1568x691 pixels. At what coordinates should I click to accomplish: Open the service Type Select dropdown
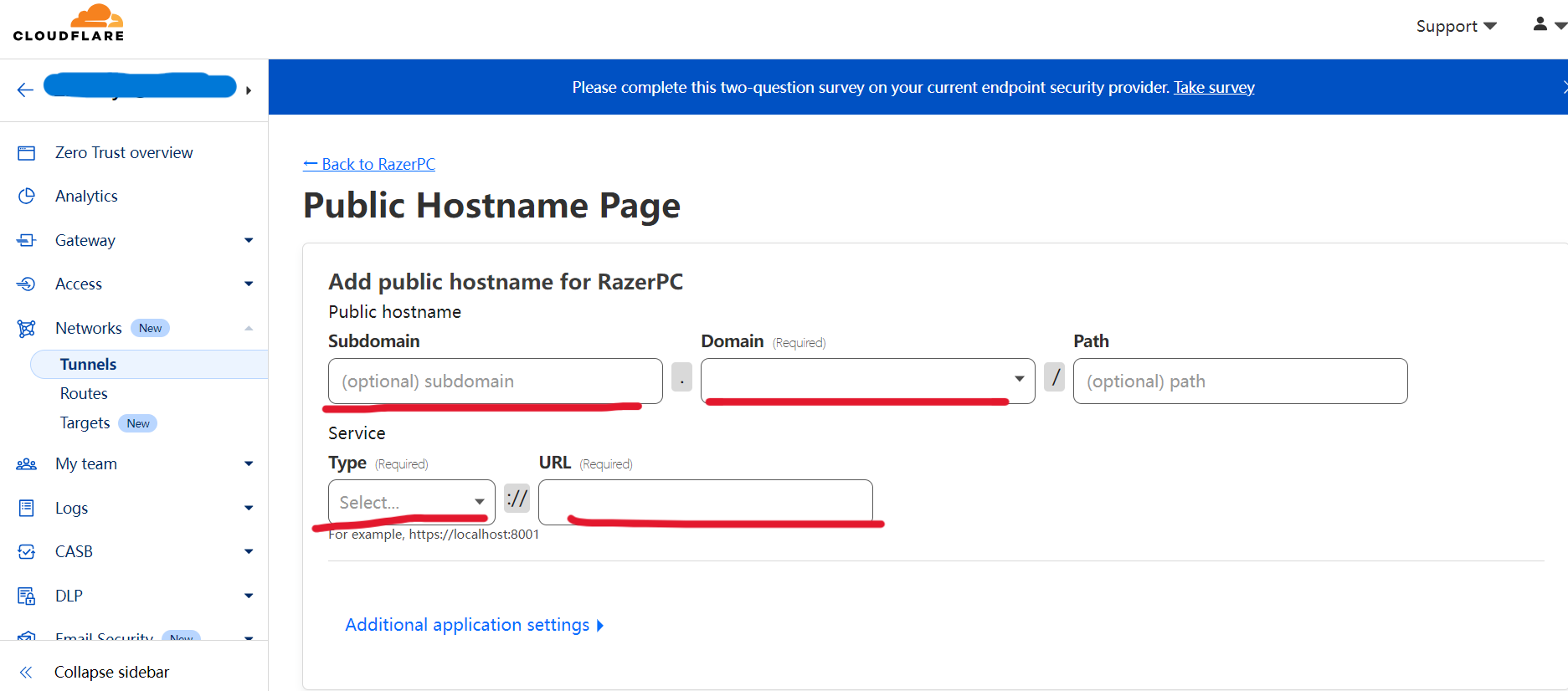pyautogui.click(x=412, y=502)
